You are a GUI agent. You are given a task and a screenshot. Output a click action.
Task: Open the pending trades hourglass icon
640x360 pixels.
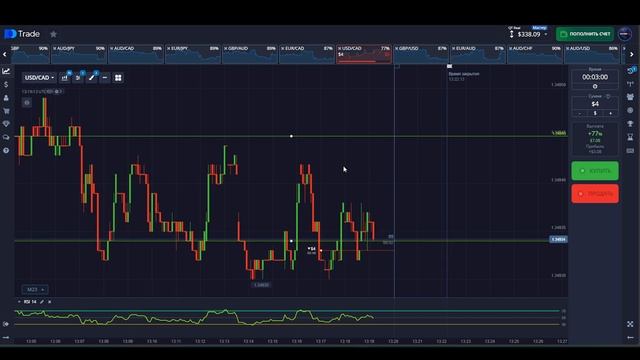[631, 137]
